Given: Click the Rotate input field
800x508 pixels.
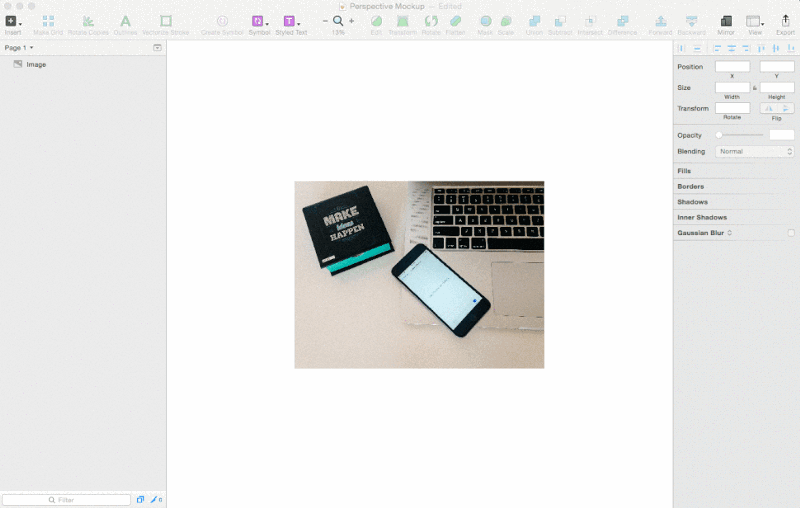Looking at the screenshot, I should pyautogui.click(x=732, y=108).
